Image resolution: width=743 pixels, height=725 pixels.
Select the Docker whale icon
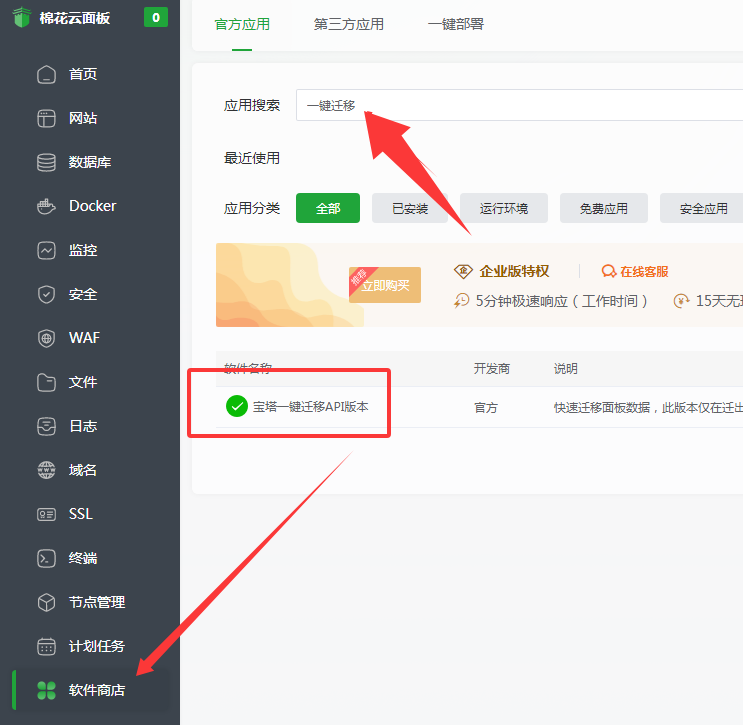tap(46, 206)
